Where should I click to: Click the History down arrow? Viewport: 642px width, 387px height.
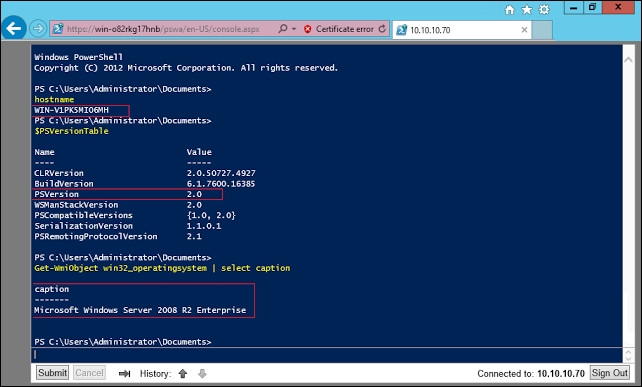tap(202, 373)
